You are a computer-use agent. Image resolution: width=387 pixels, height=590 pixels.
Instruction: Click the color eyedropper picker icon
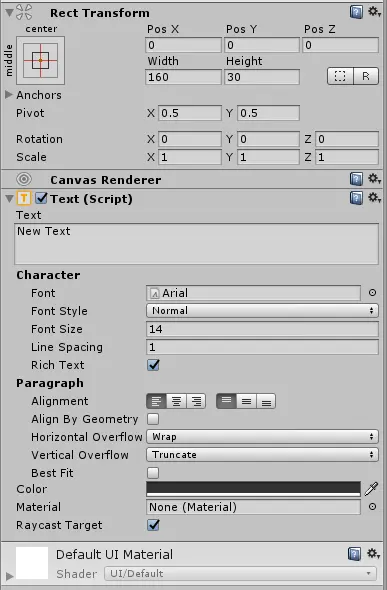(371, 489)
